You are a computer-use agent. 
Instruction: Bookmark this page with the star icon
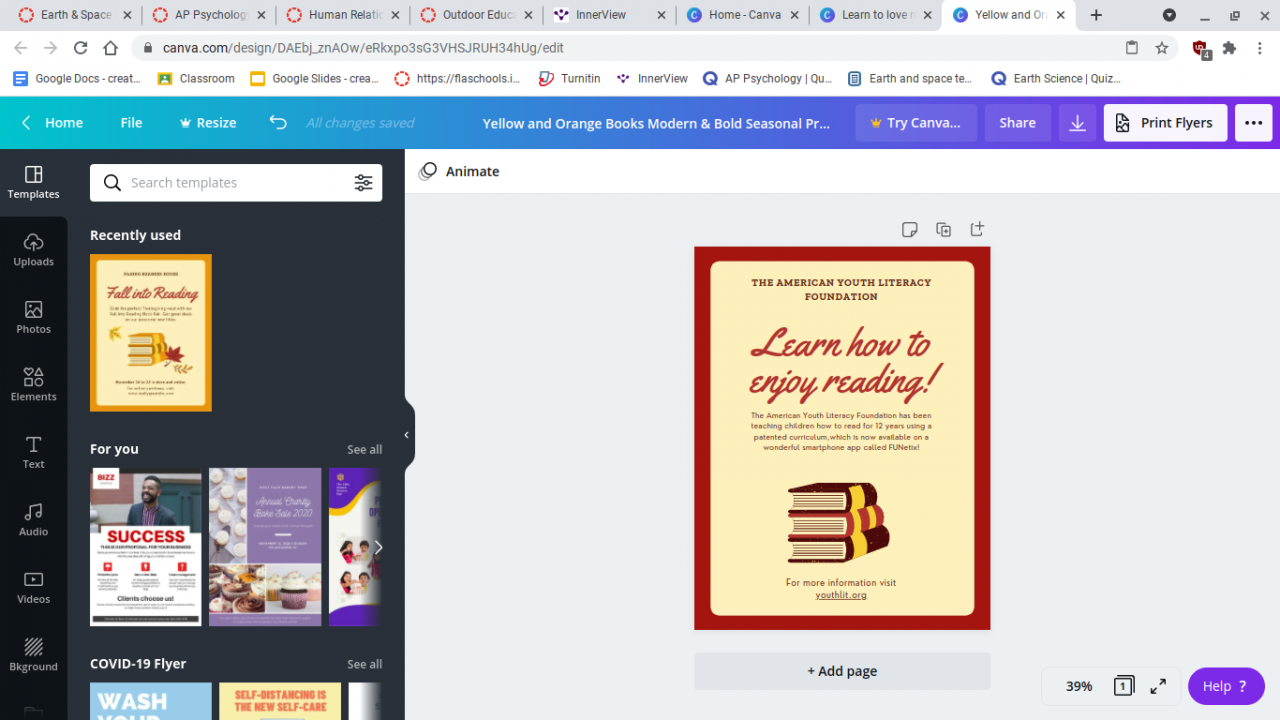tap(1162, 48)
